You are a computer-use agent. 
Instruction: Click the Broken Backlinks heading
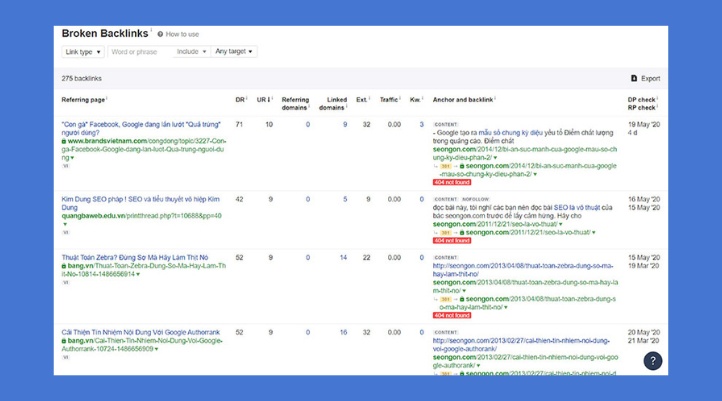point(105,34)
